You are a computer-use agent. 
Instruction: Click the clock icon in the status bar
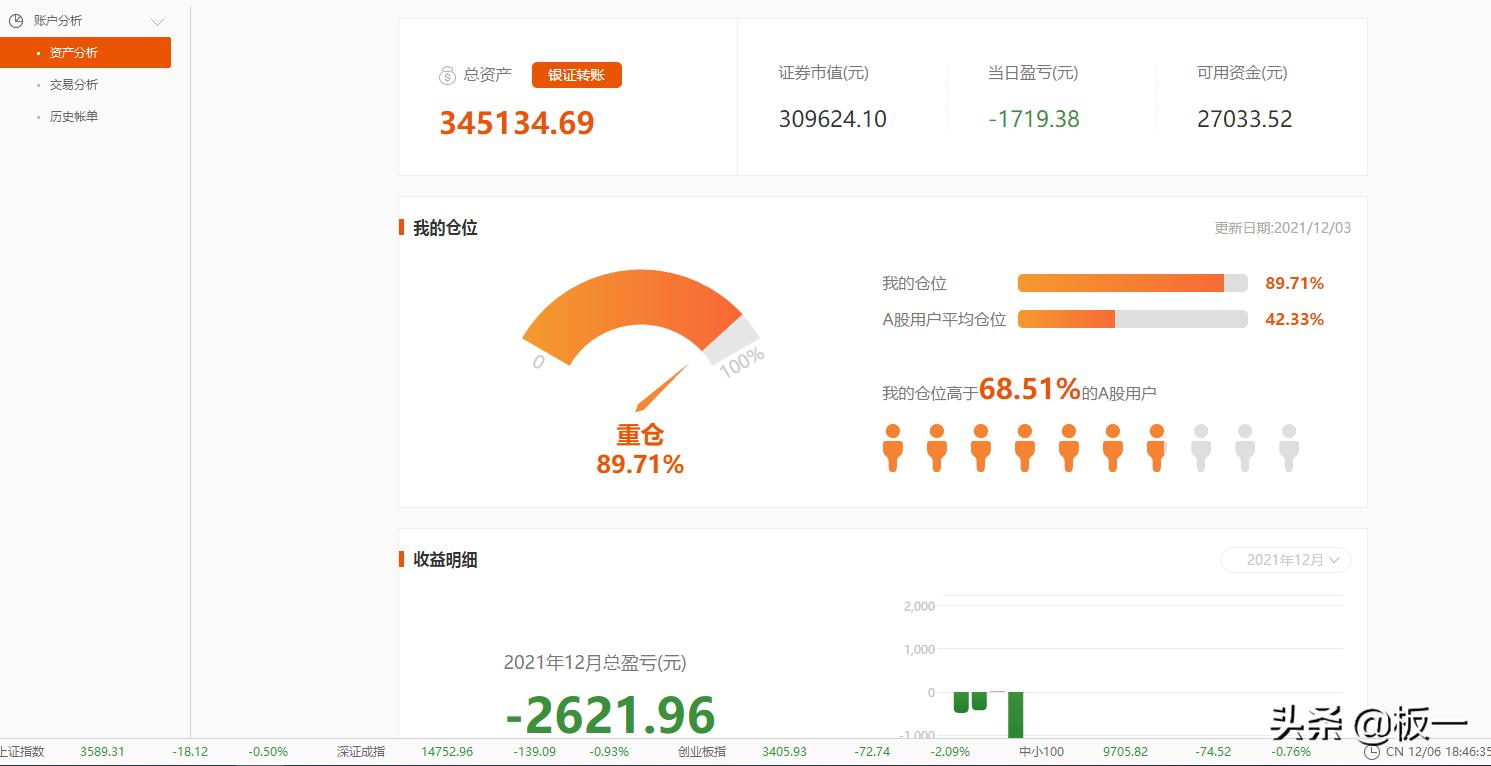(x=1371, y=751)
